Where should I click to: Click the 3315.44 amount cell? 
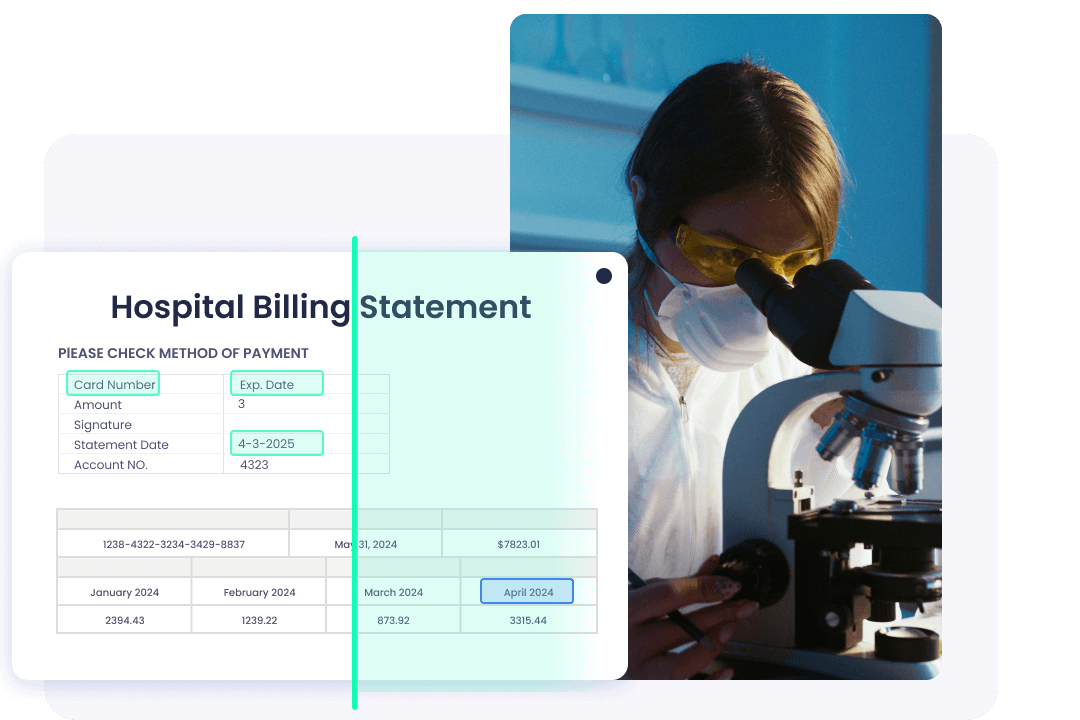527,620
